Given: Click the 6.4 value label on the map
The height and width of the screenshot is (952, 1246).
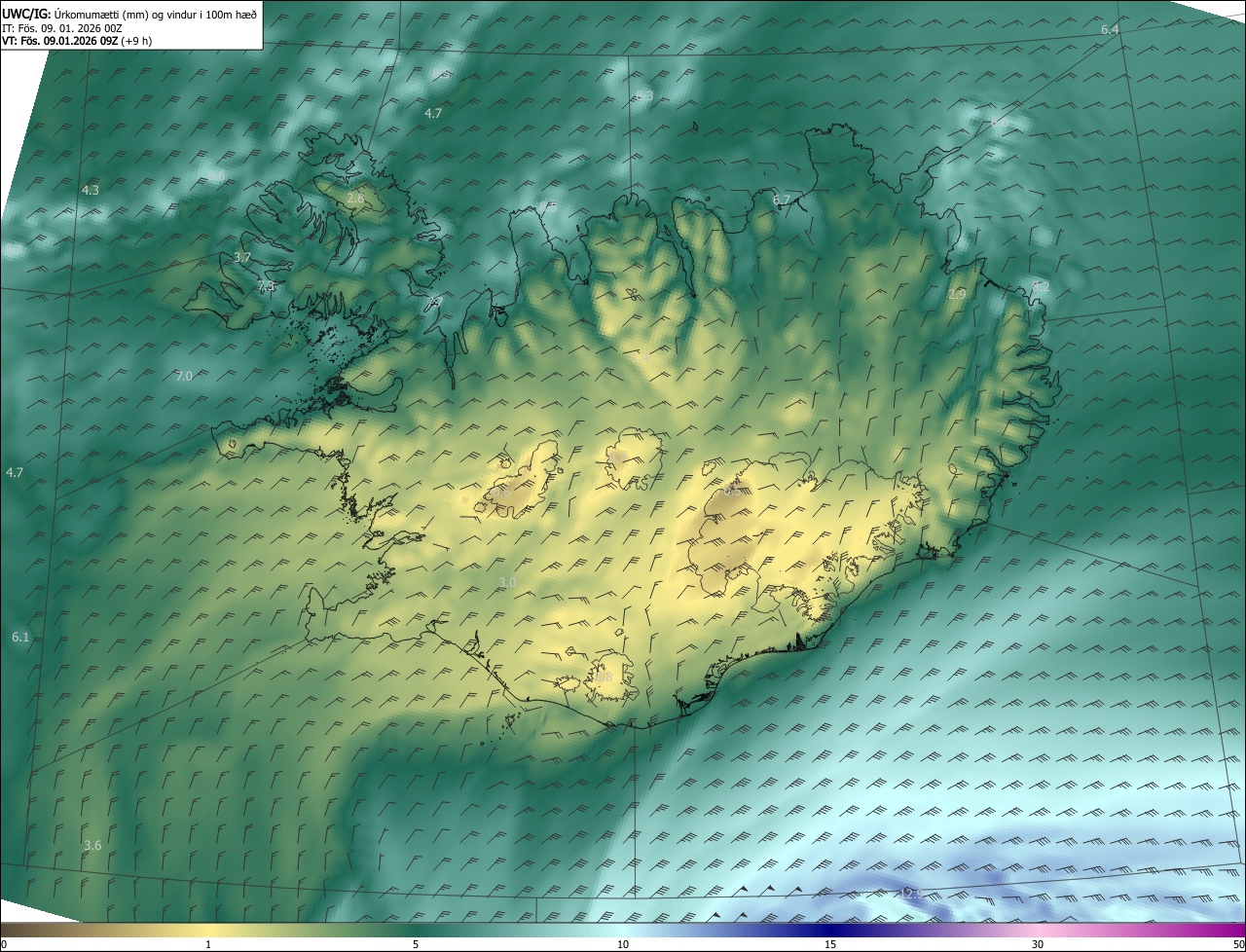Looking at the screenshot, I should point(1110,30).
